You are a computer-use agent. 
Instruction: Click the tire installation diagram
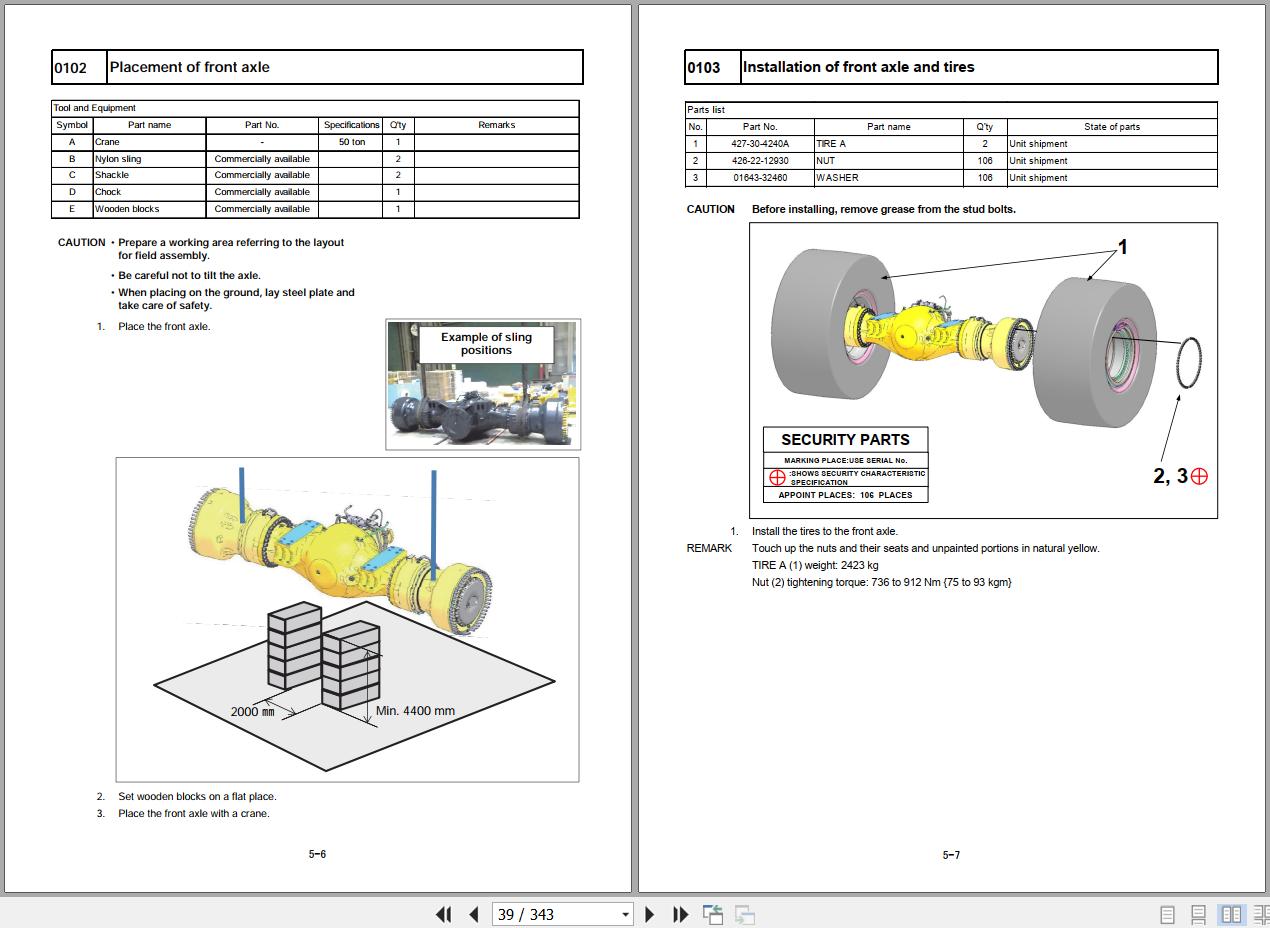[x=983, y=370]
